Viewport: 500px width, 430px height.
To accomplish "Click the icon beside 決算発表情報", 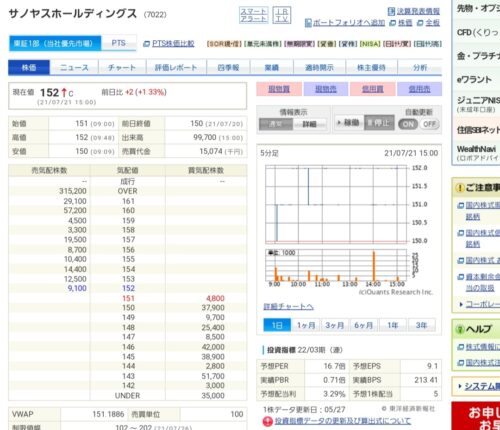I will point(391,11).
